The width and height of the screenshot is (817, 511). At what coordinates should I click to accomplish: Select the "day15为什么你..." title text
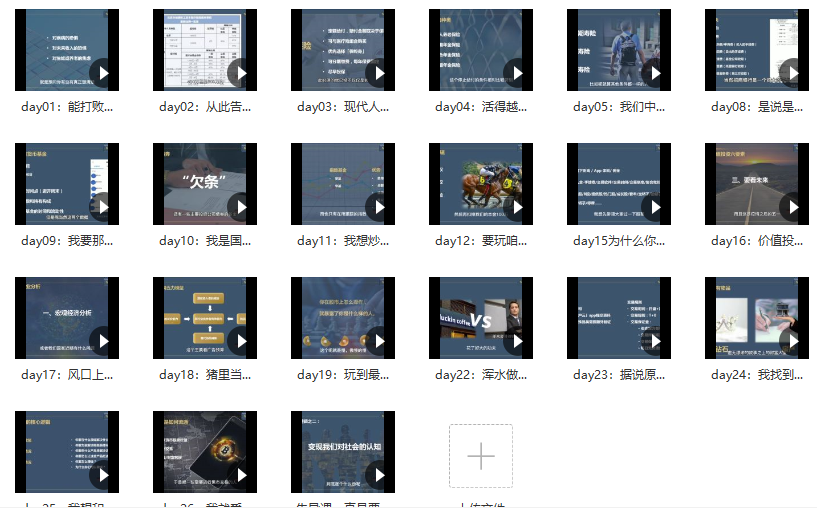click(x=619, y=241)
